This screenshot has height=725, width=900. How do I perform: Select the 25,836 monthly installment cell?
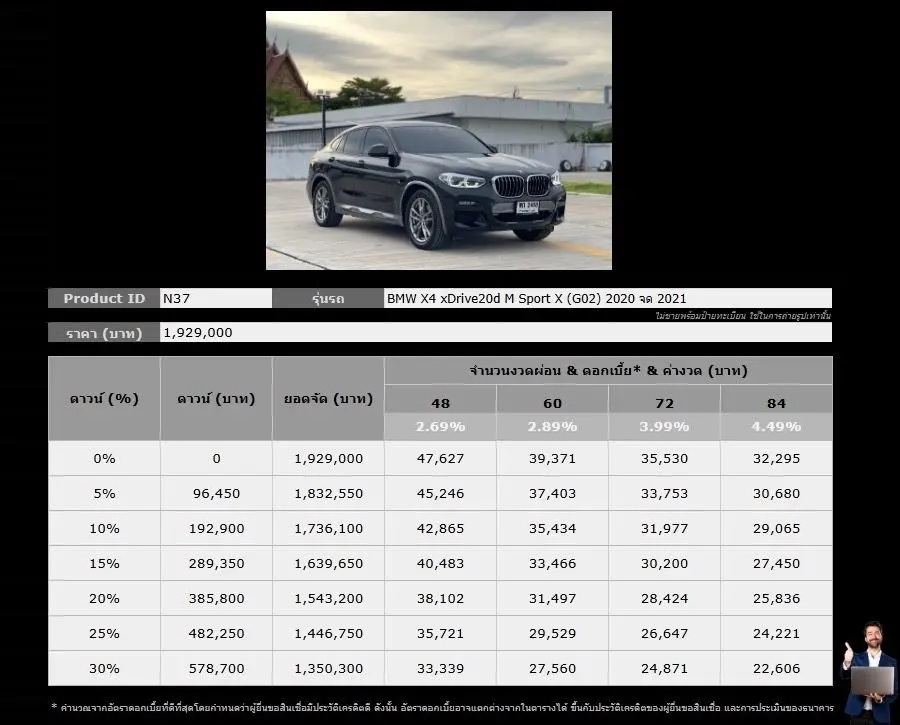[x=776, y=598]
